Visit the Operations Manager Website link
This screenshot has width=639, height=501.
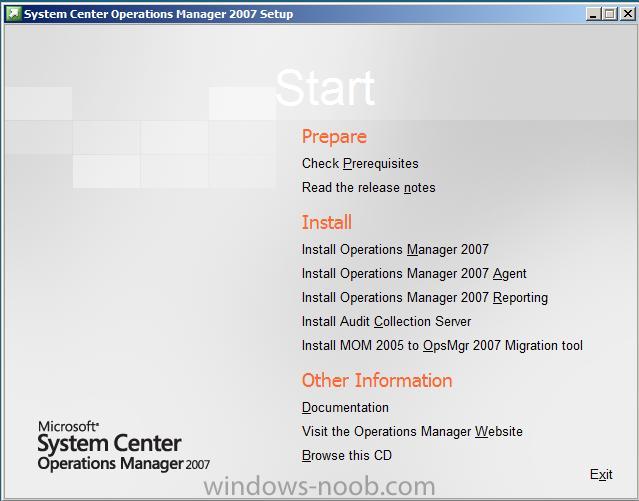point(412,432)
